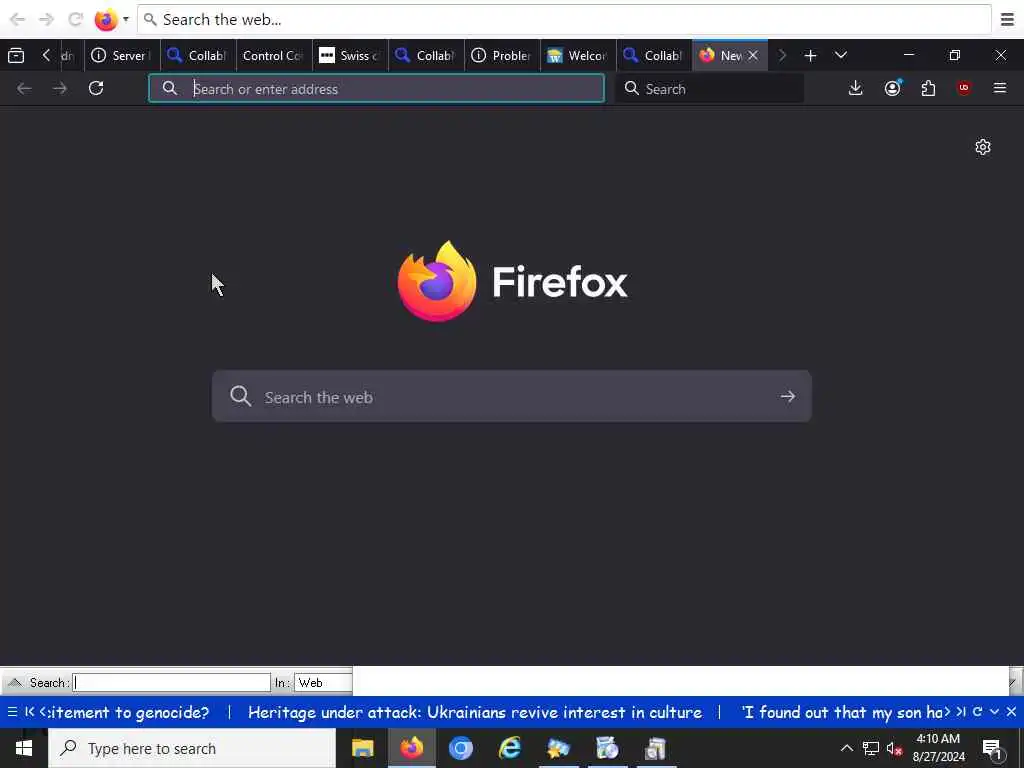Open the Extensions puzzle icon
1024x768 pixels.
pos(928,88)
